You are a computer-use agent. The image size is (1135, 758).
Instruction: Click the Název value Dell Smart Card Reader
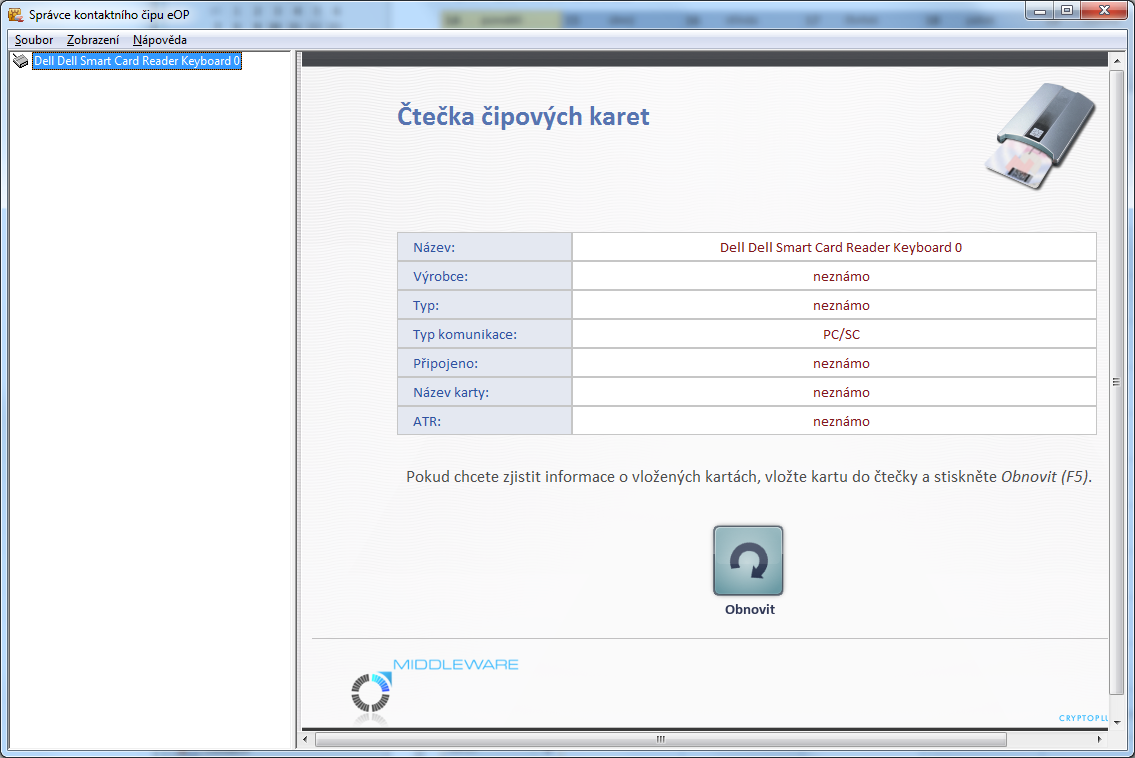[841, 248]
